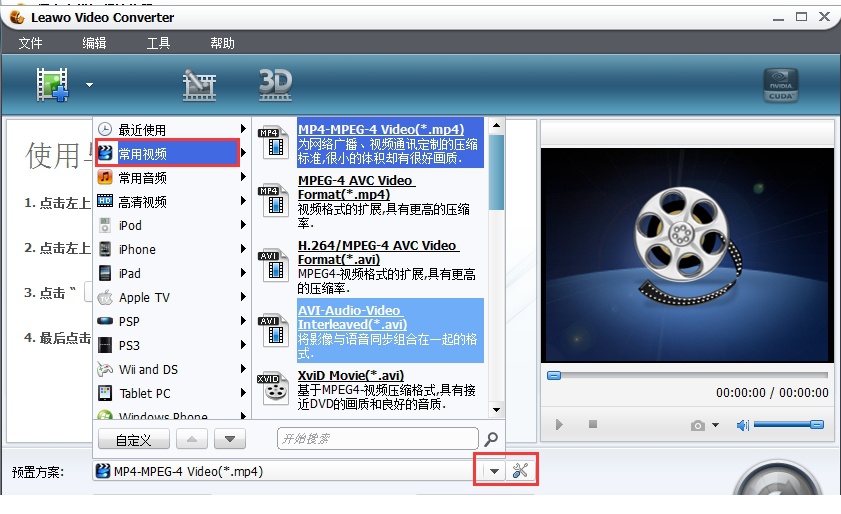The width and height of the screenshot is (841, 514).
Task: Click the NVIDIA CUDA acceleration icon
Action: click(780, 85)
